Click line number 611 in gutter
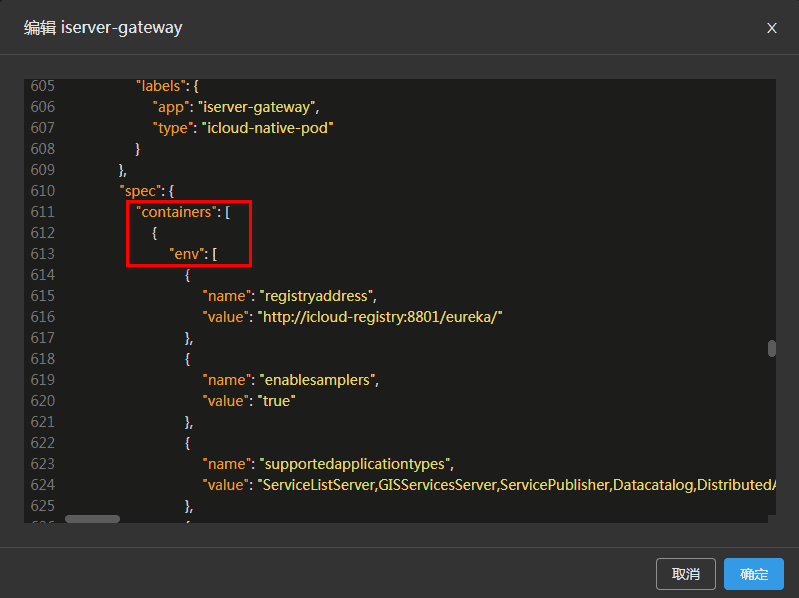 (x=42, y=212)
